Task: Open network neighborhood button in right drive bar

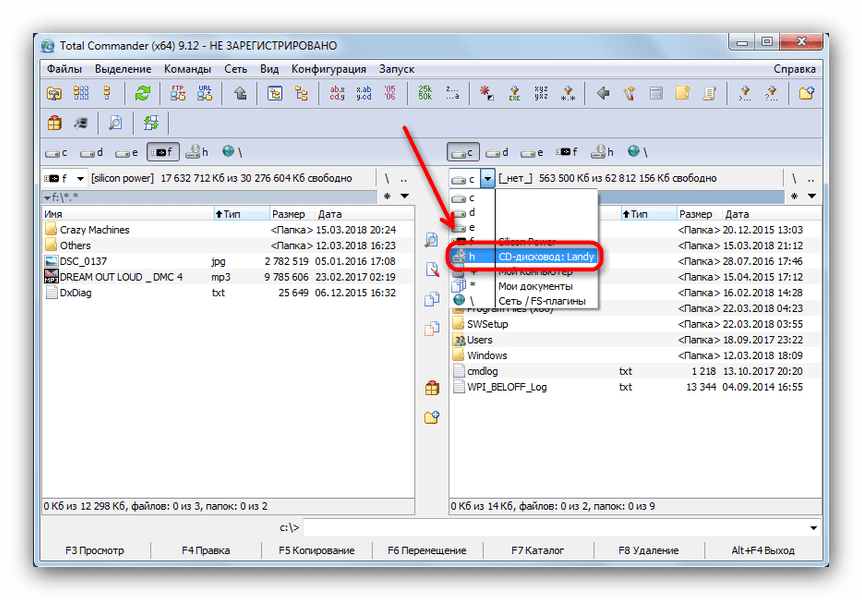Action: pos(636,152)
